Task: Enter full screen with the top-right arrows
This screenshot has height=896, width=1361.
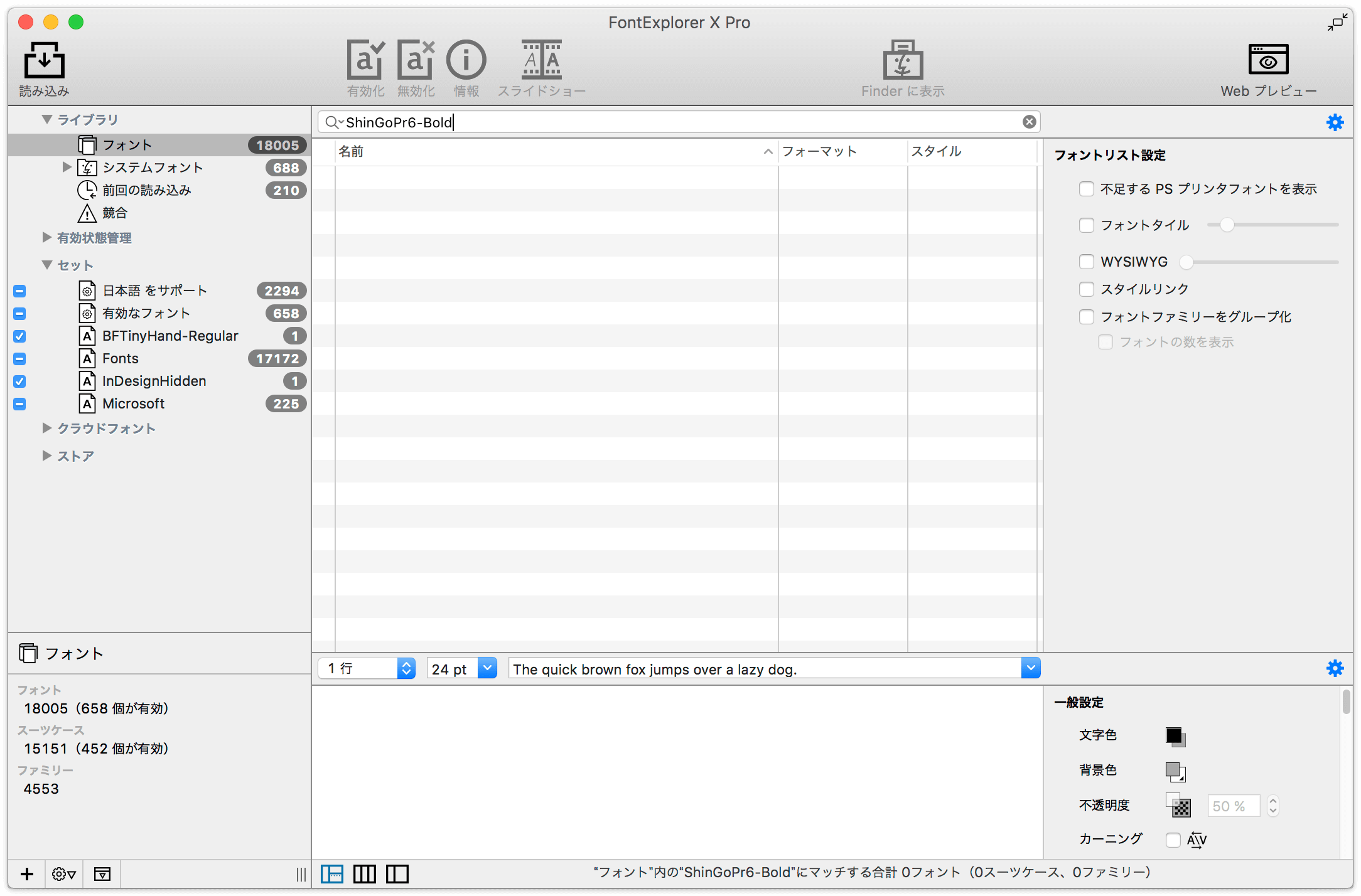Action: [1337, 23]
